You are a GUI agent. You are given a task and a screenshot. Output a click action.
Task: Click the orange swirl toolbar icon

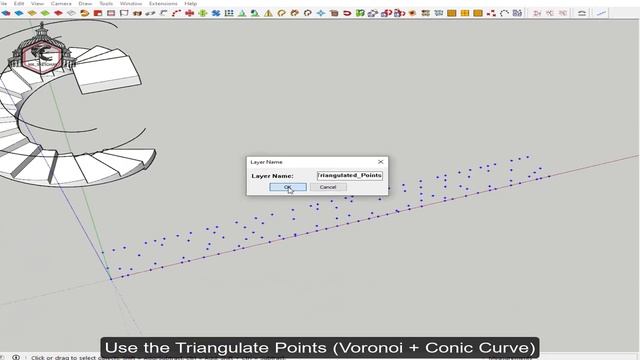(x=84, y=13)
